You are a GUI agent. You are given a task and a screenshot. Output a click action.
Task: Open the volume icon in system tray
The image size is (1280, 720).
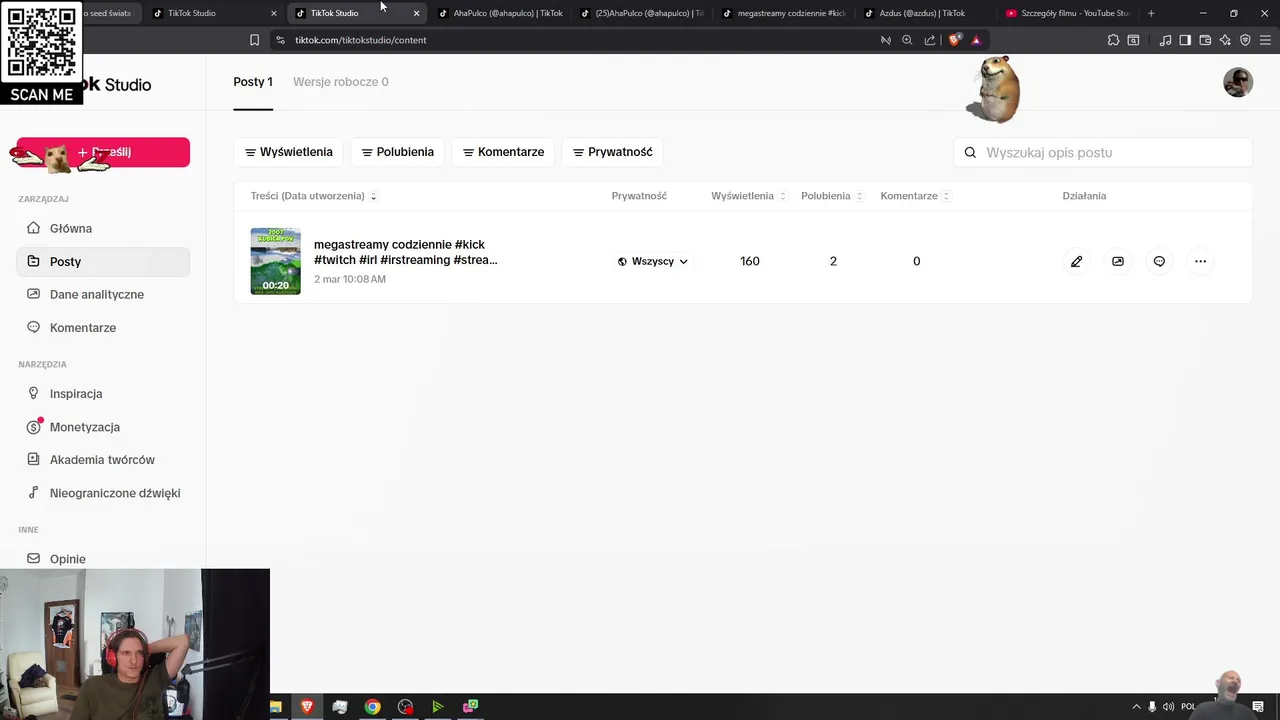tap(1168, 707)
